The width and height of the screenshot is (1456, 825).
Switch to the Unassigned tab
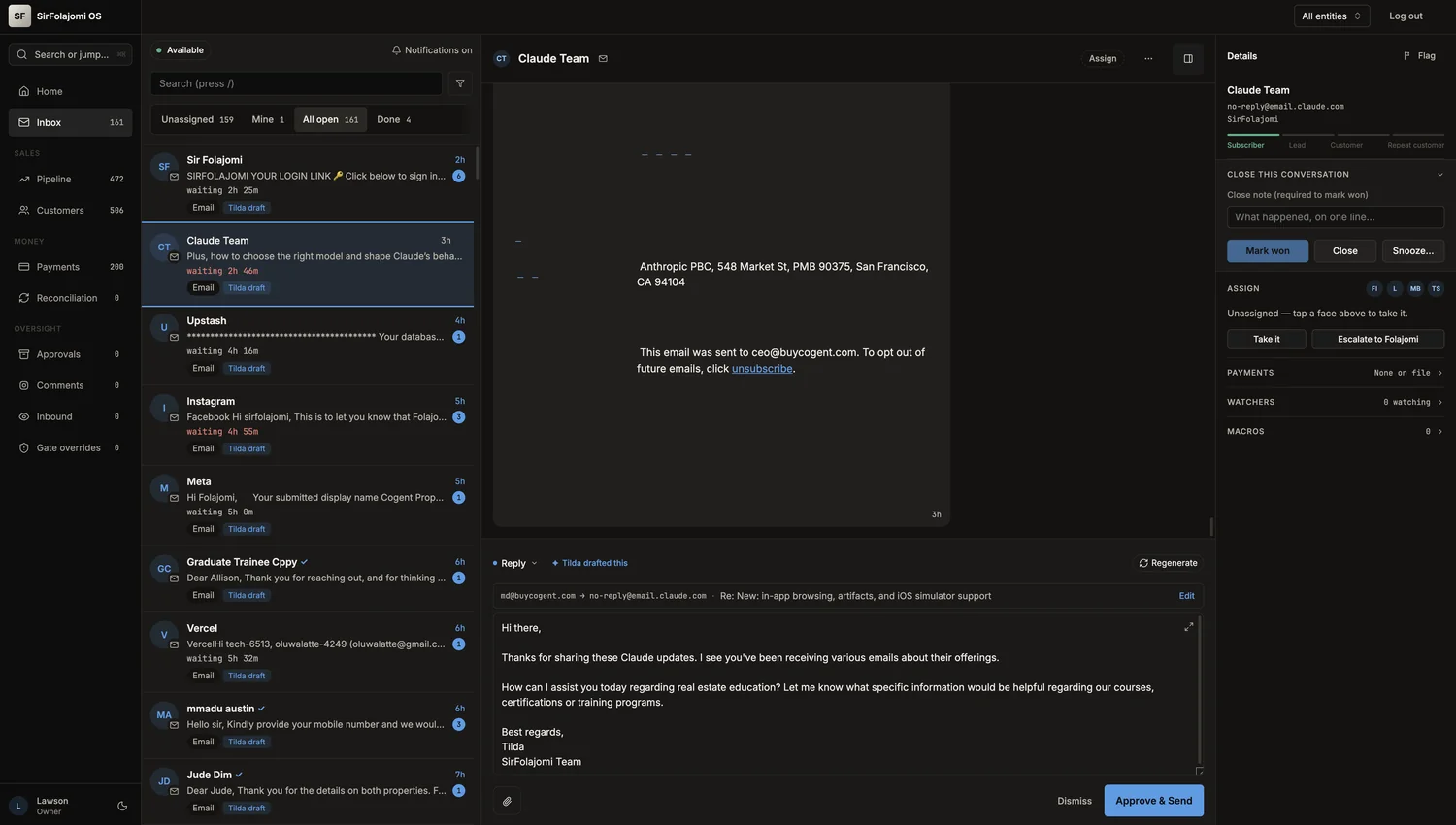click(x=197, y=119)
